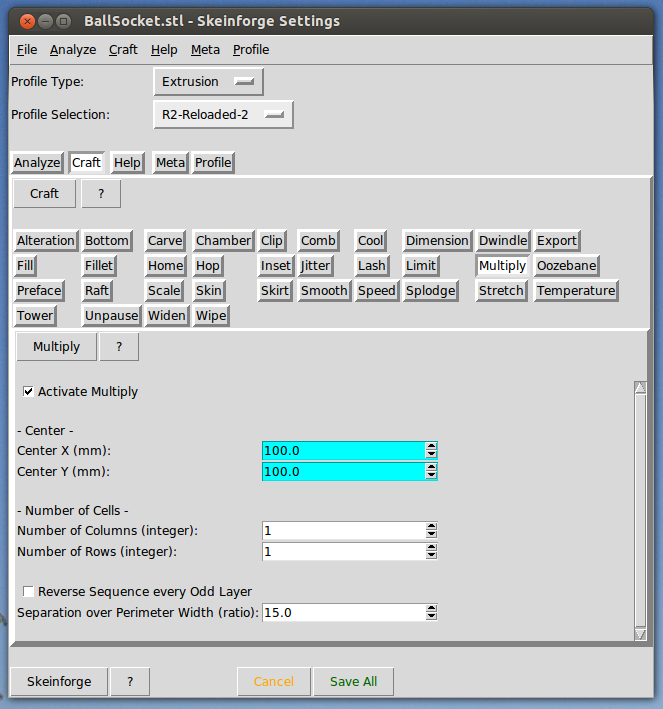
Task: Open the Profile menu in menu bar
Action: [x=251, y=49]
